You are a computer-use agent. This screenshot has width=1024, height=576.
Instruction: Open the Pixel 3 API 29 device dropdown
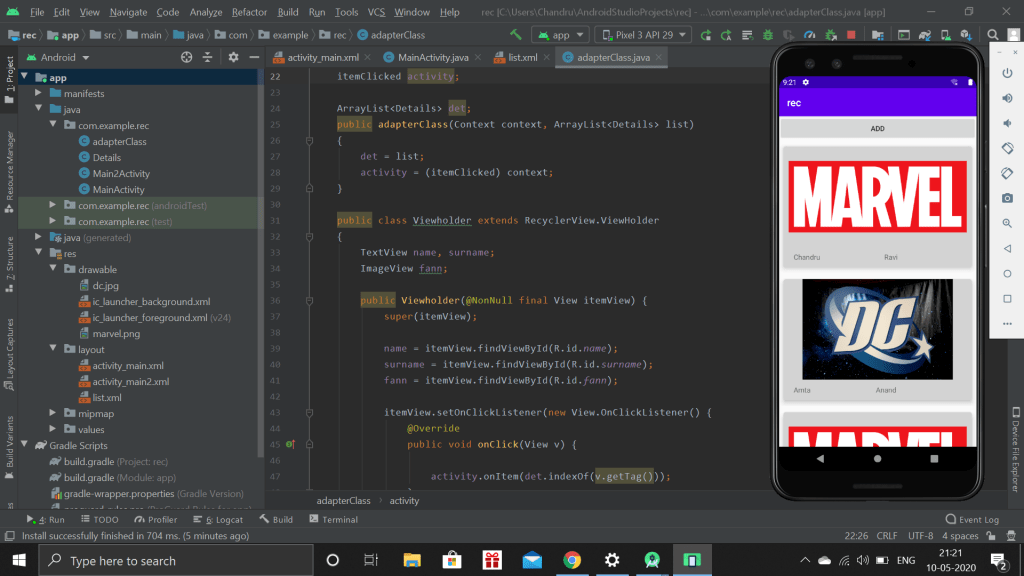click(x=641, y=35)
